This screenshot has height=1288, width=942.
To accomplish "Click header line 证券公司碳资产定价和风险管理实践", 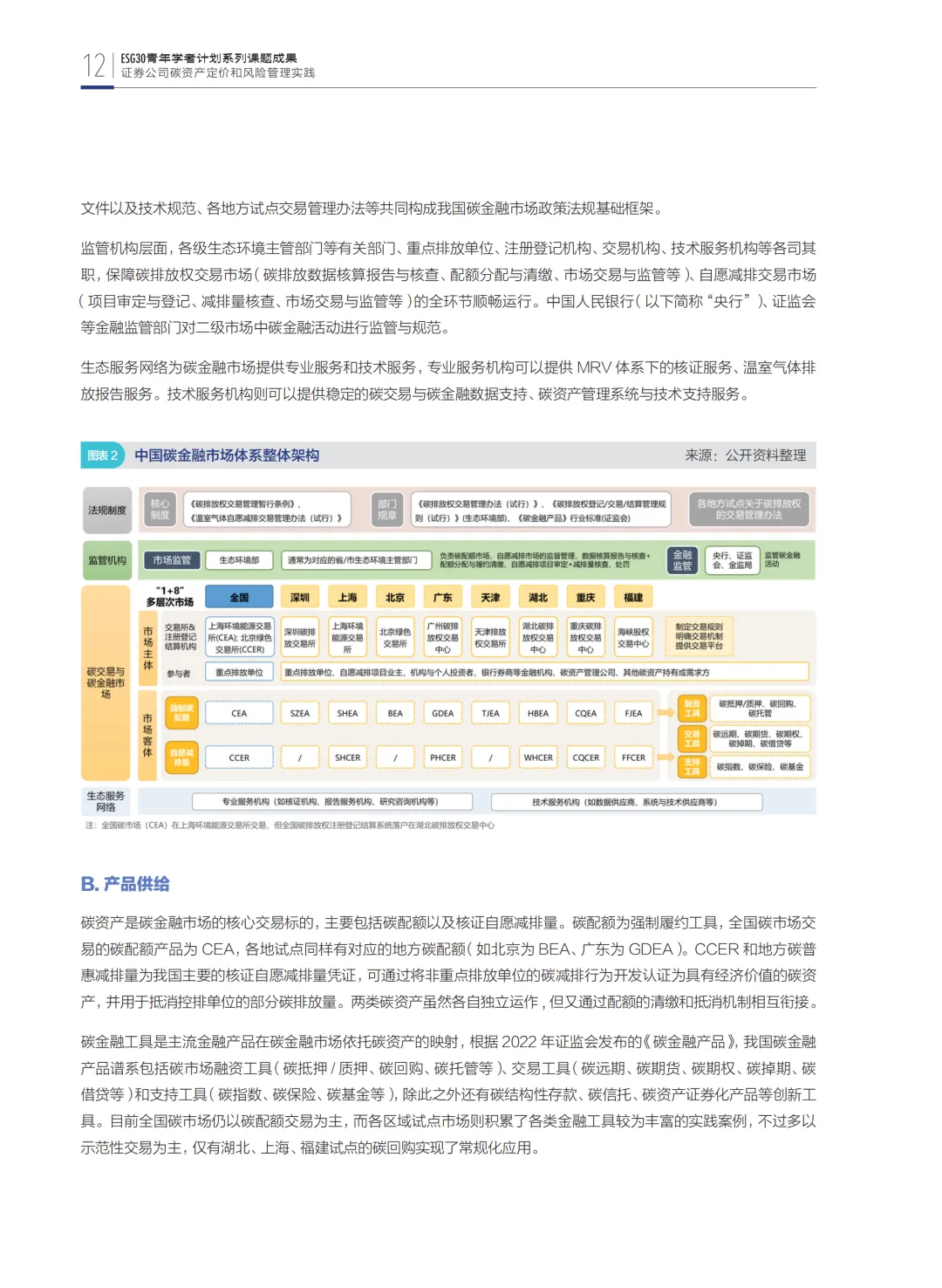I will click(218, 73).
